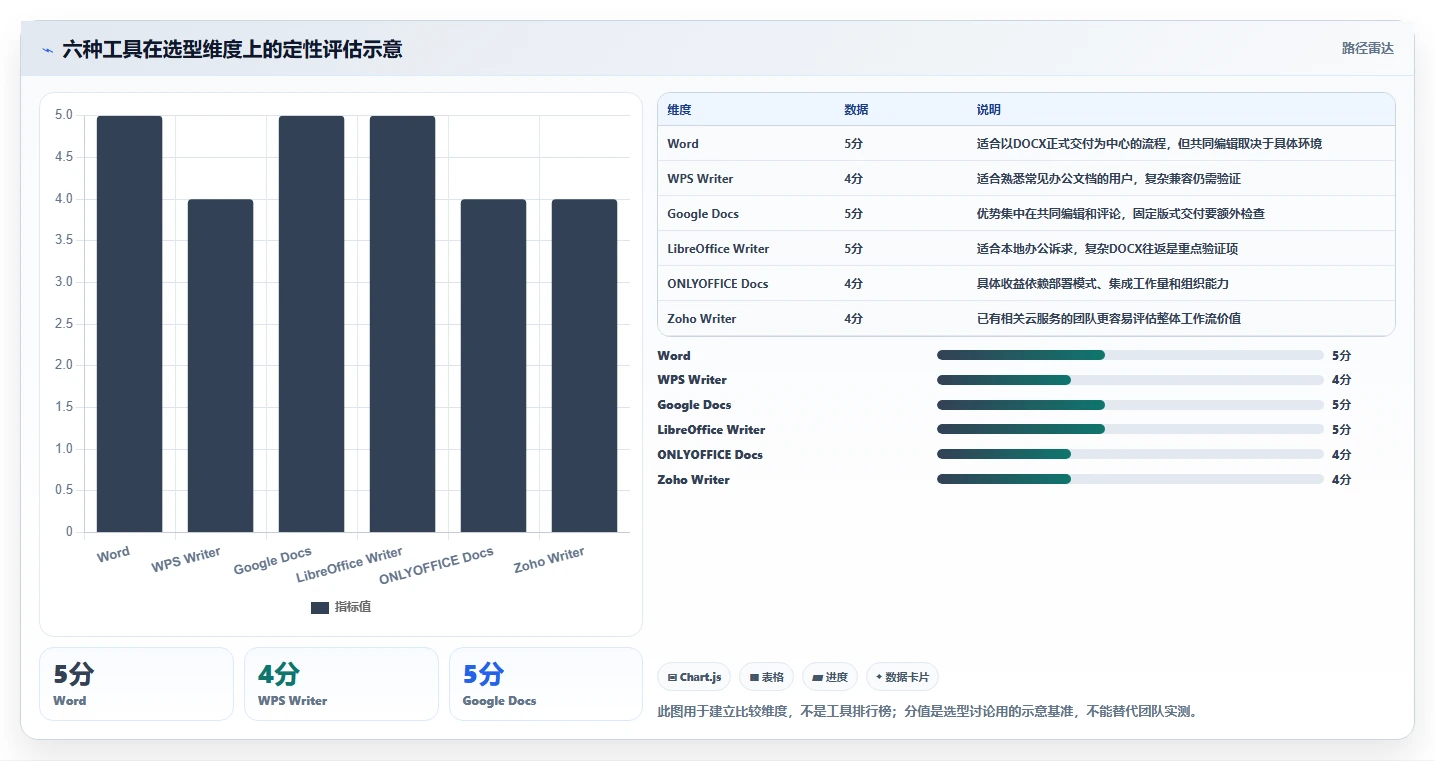This screenshot has width=1435, height=761.
Task: Select the WPS Writer bar in chart
Action: tap(220, 366)
